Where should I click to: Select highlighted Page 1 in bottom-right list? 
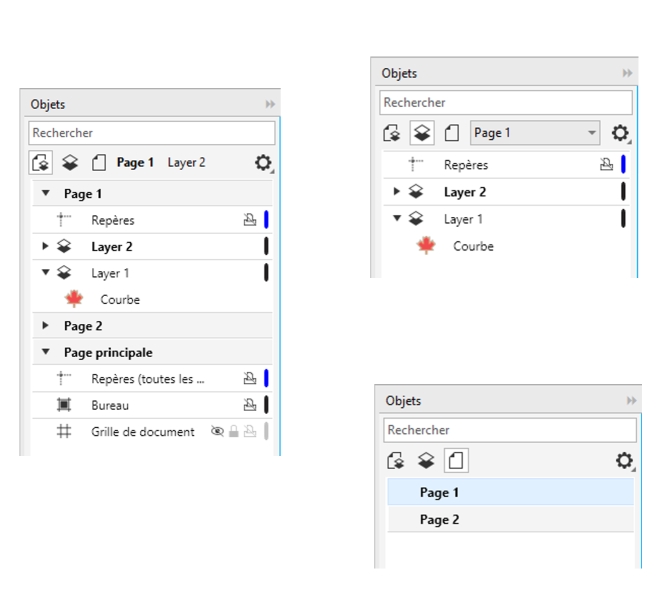(439, 492)
